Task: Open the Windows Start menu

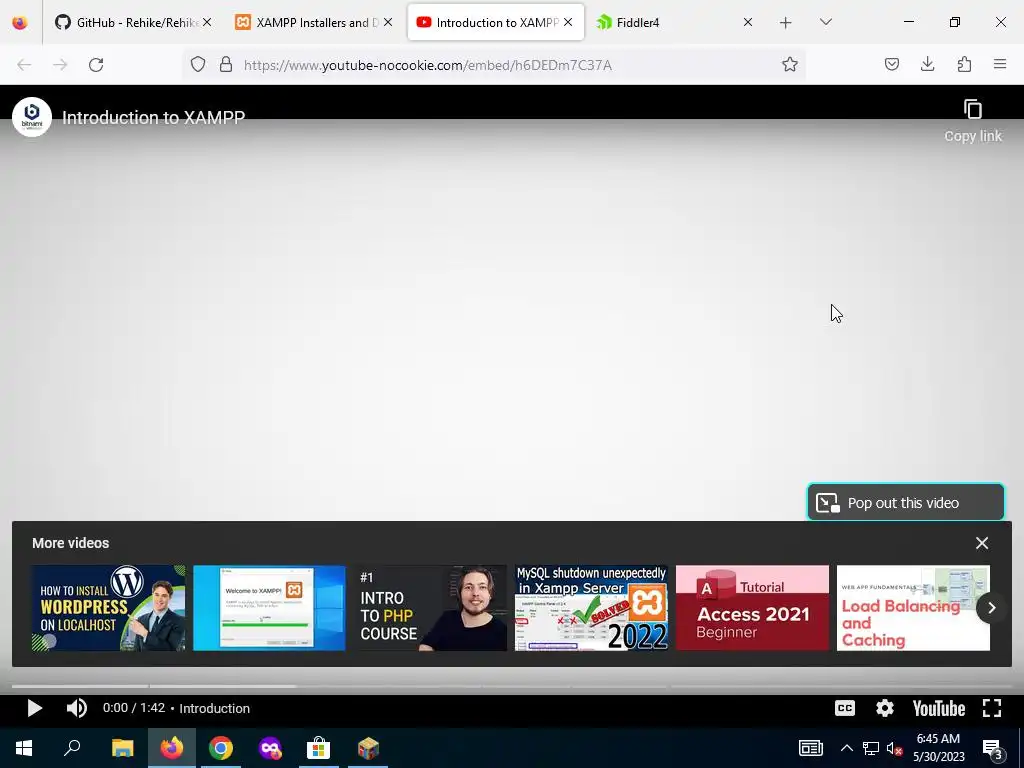Action: click(x=24, y=748)
